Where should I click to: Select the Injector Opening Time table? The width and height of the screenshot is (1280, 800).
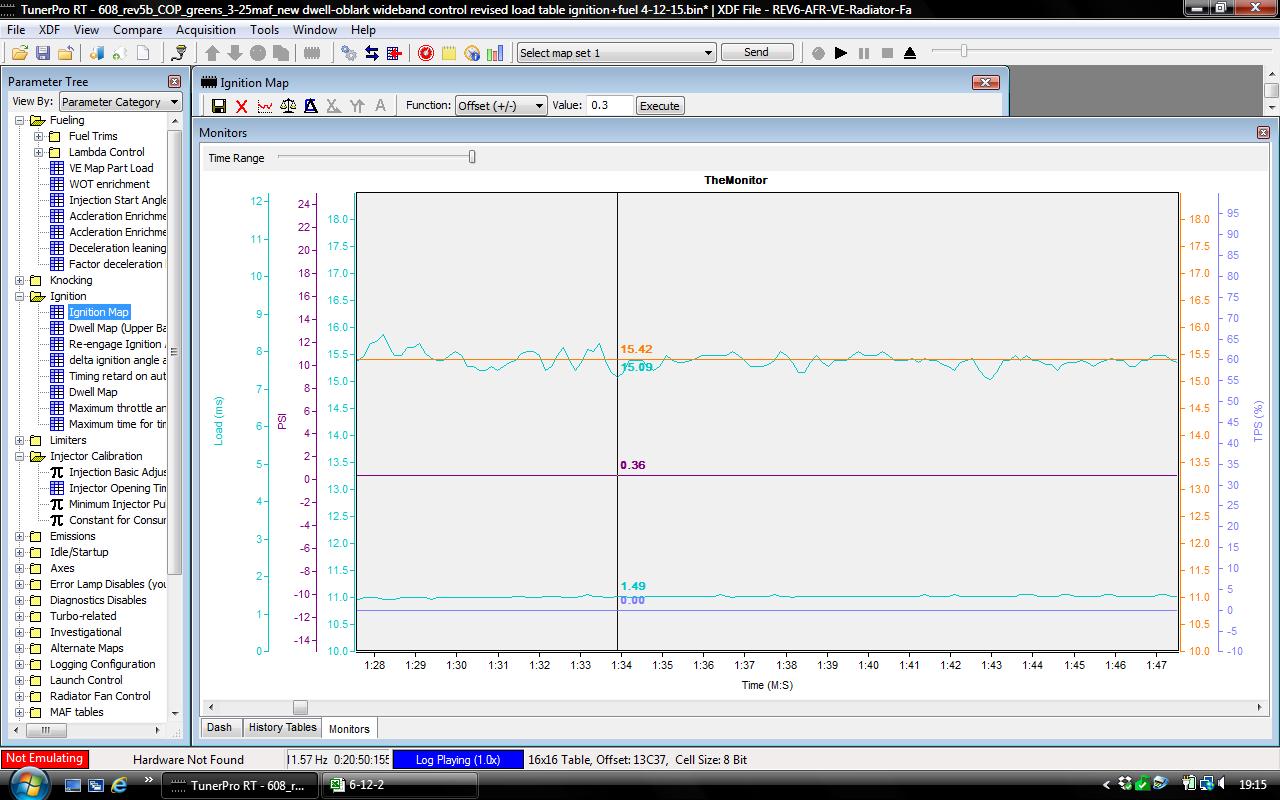pos(117,488)
